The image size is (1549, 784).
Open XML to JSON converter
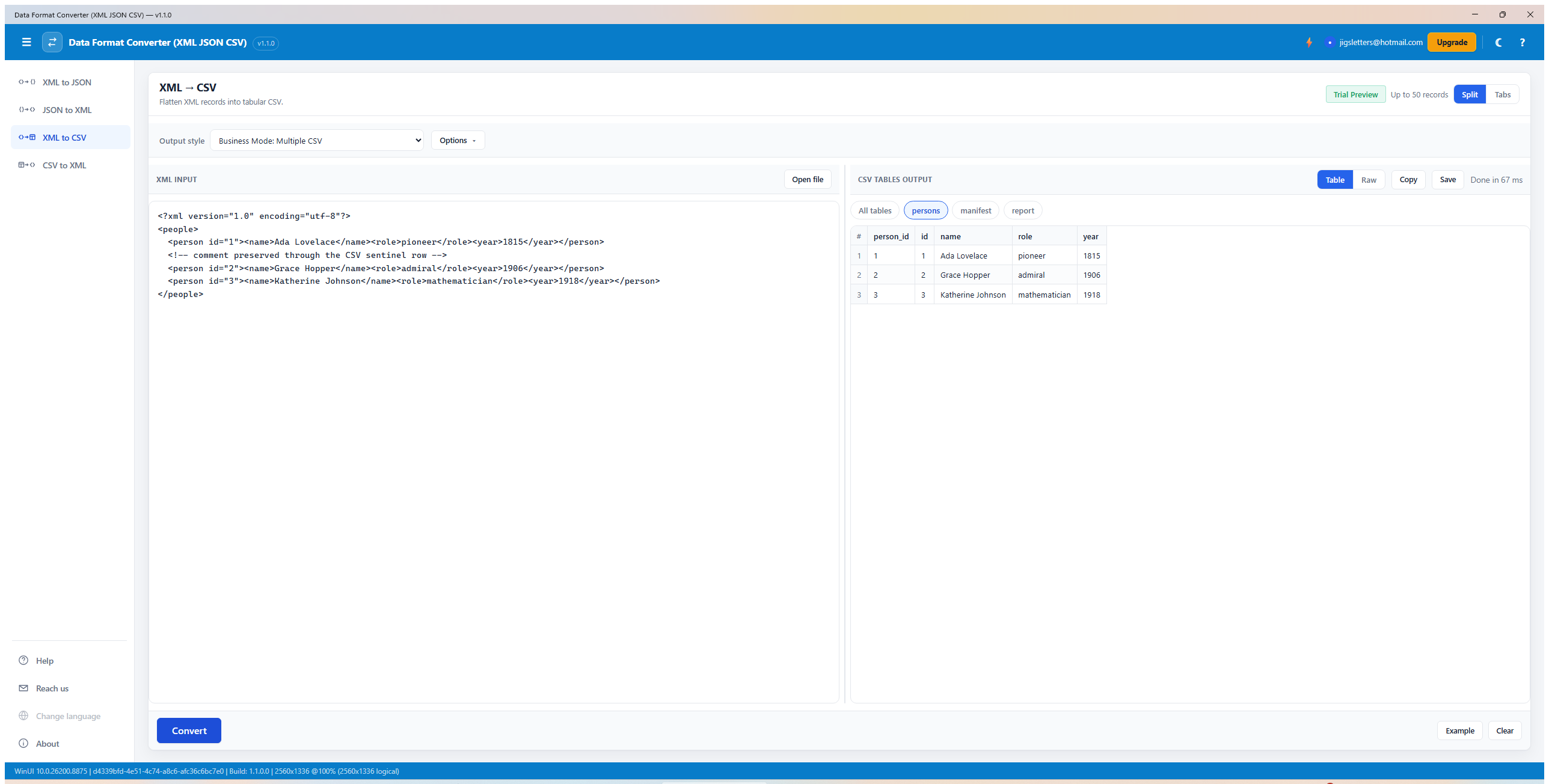click(x=70, y=82)
